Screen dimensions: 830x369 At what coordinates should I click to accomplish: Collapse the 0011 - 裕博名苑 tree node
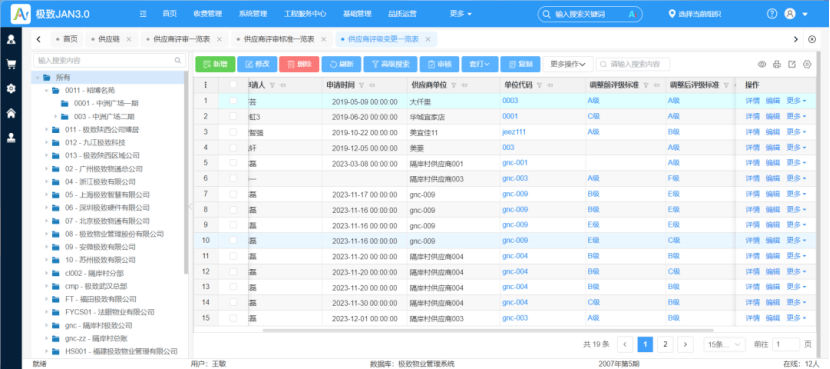47,91
